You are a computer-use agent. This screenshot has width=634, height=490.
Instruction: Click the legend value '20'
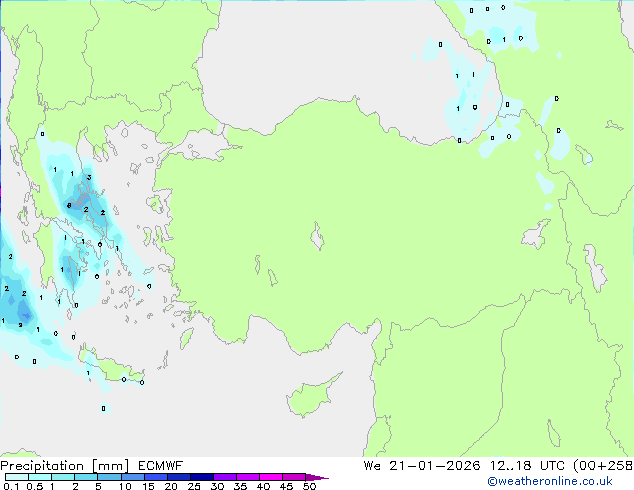coord(171,486)
